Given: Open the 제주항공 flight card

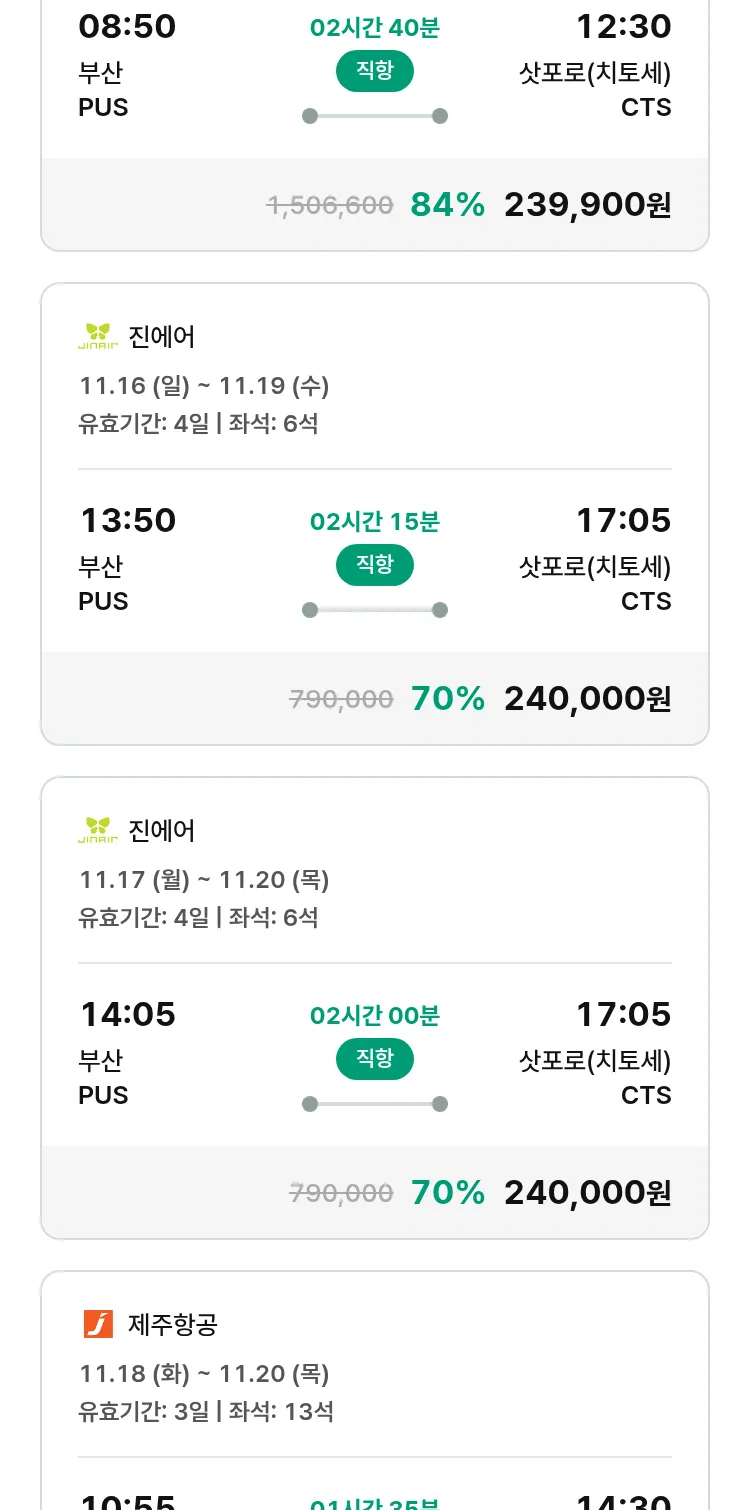Looking at the screenshot, I should tap(375, 1390).
